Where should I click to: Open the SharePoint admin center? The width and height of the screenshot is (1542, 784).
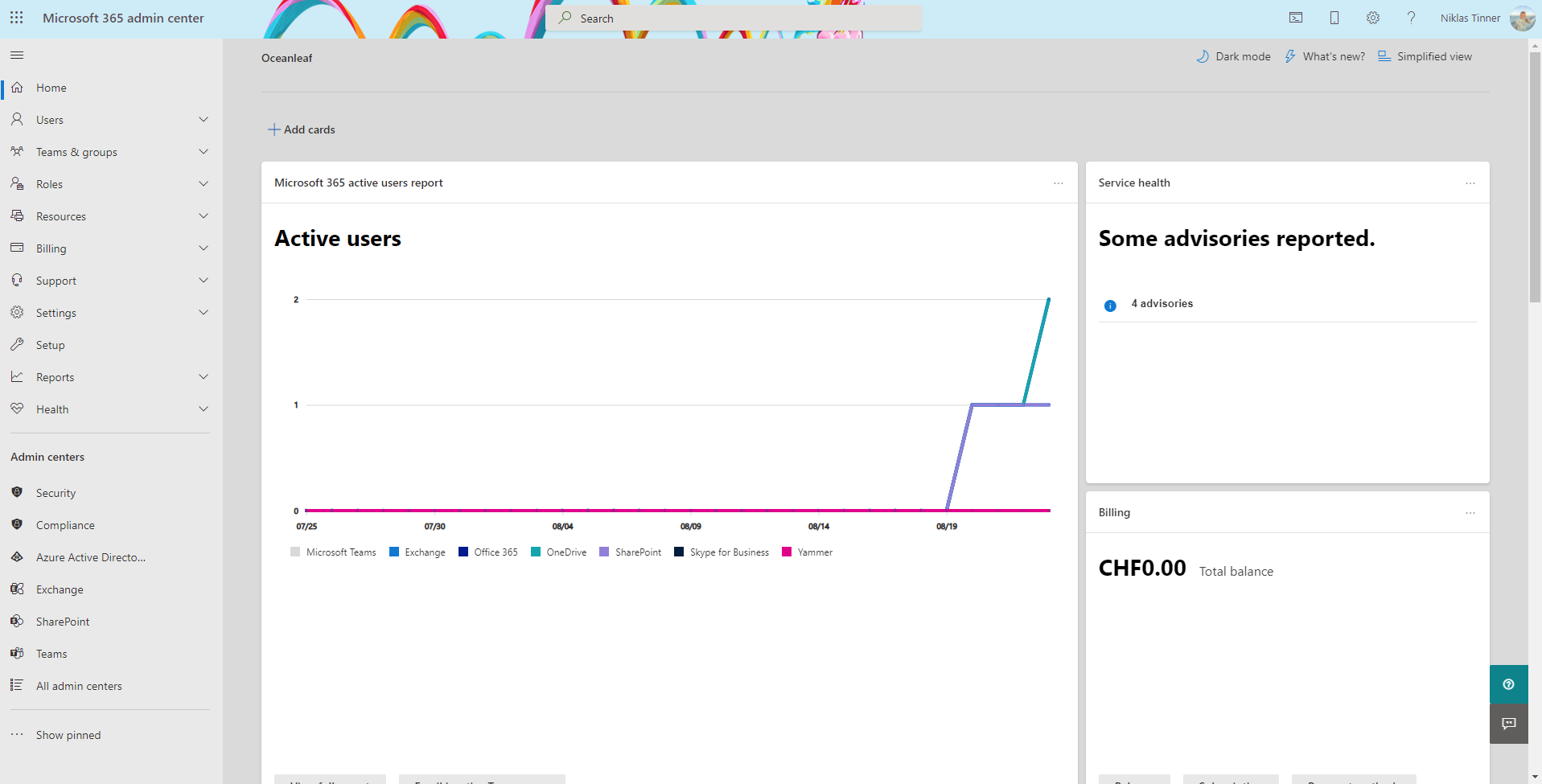tap(63, 621)
